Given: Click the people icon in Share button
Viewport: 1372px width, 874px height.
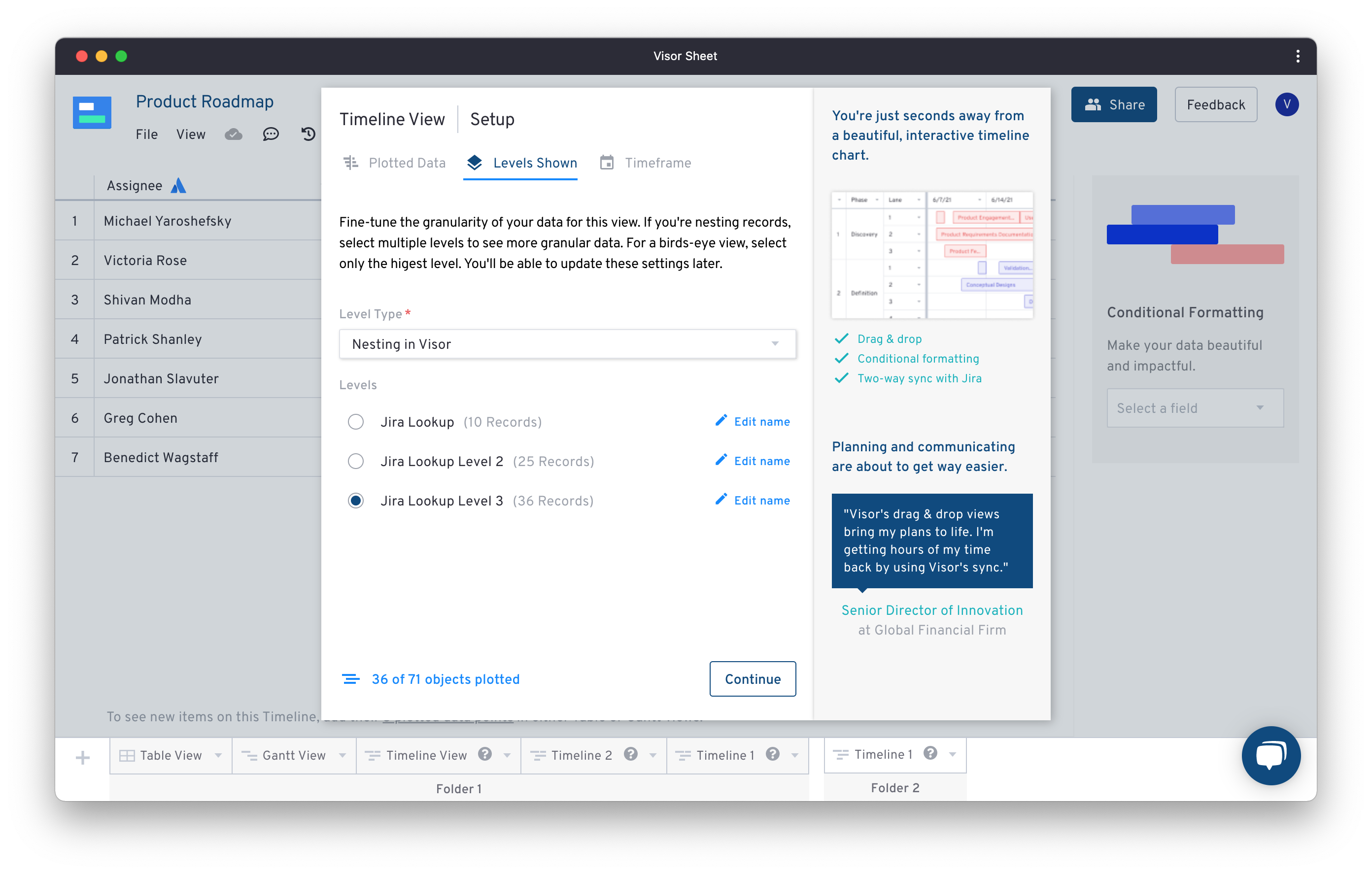Looking at the screenshot, I should pos(1093,105).
